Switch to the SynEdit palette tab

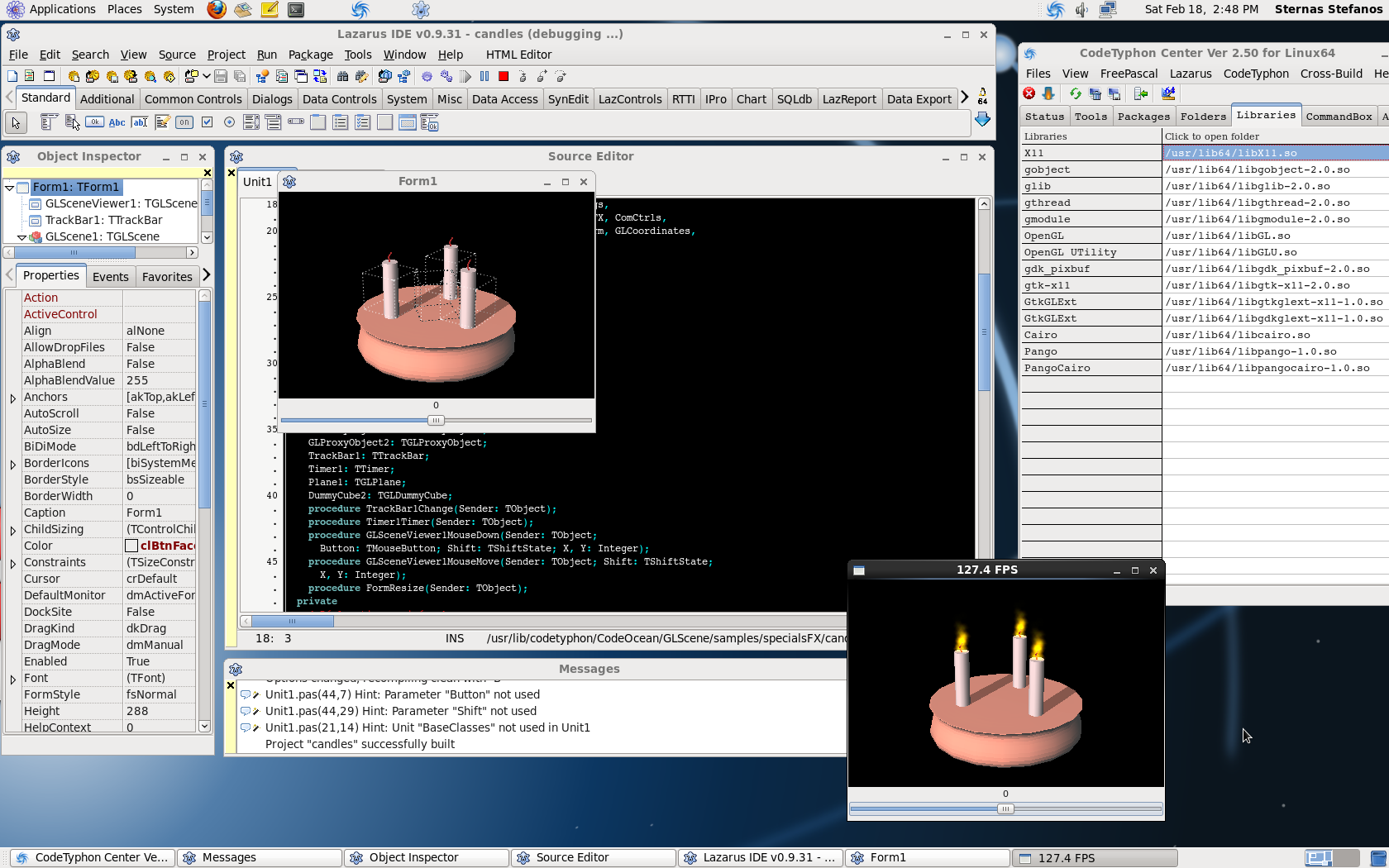(x=568, y=99)
